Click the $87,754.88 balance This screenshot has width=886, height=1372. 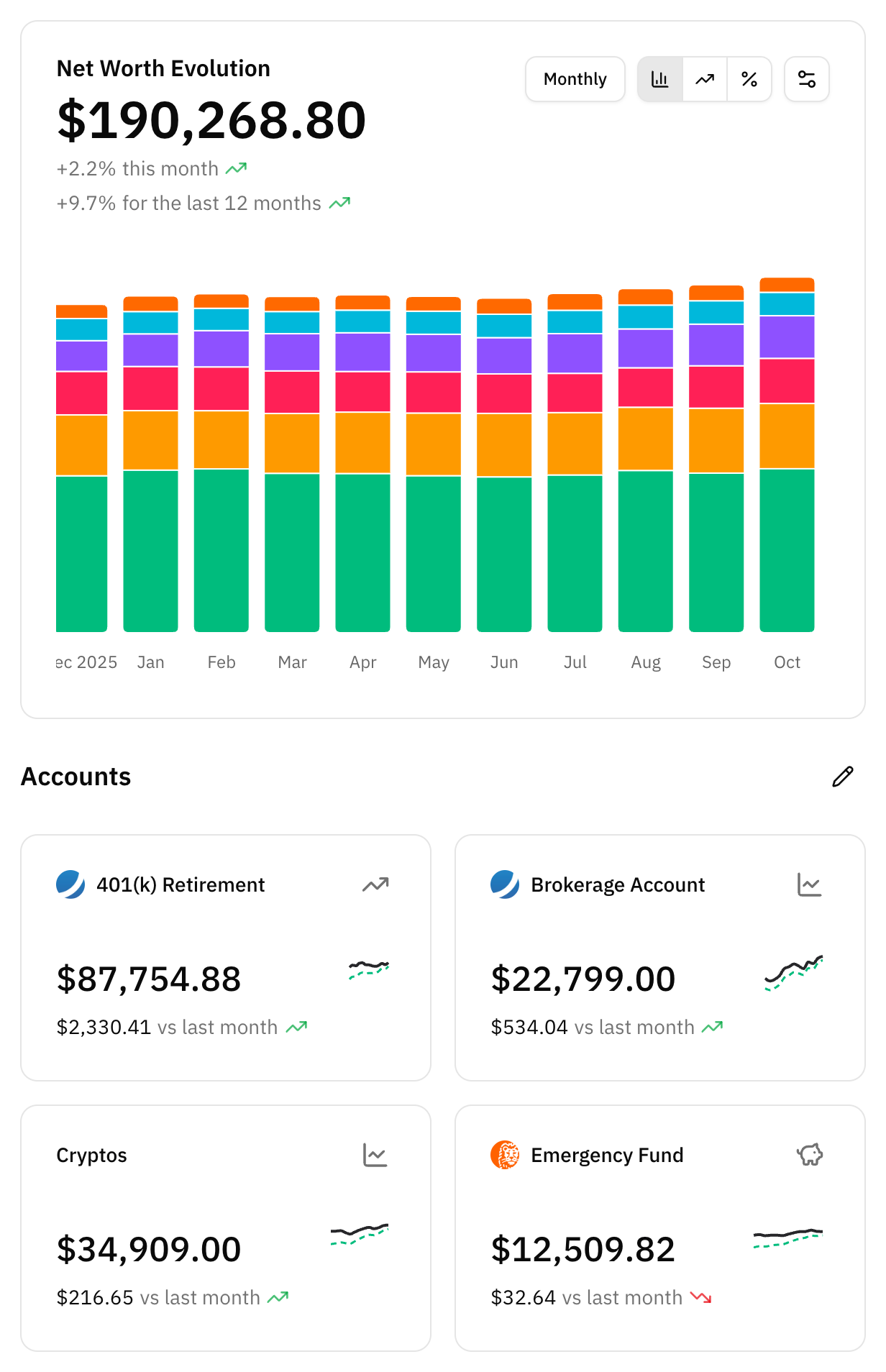149,979
